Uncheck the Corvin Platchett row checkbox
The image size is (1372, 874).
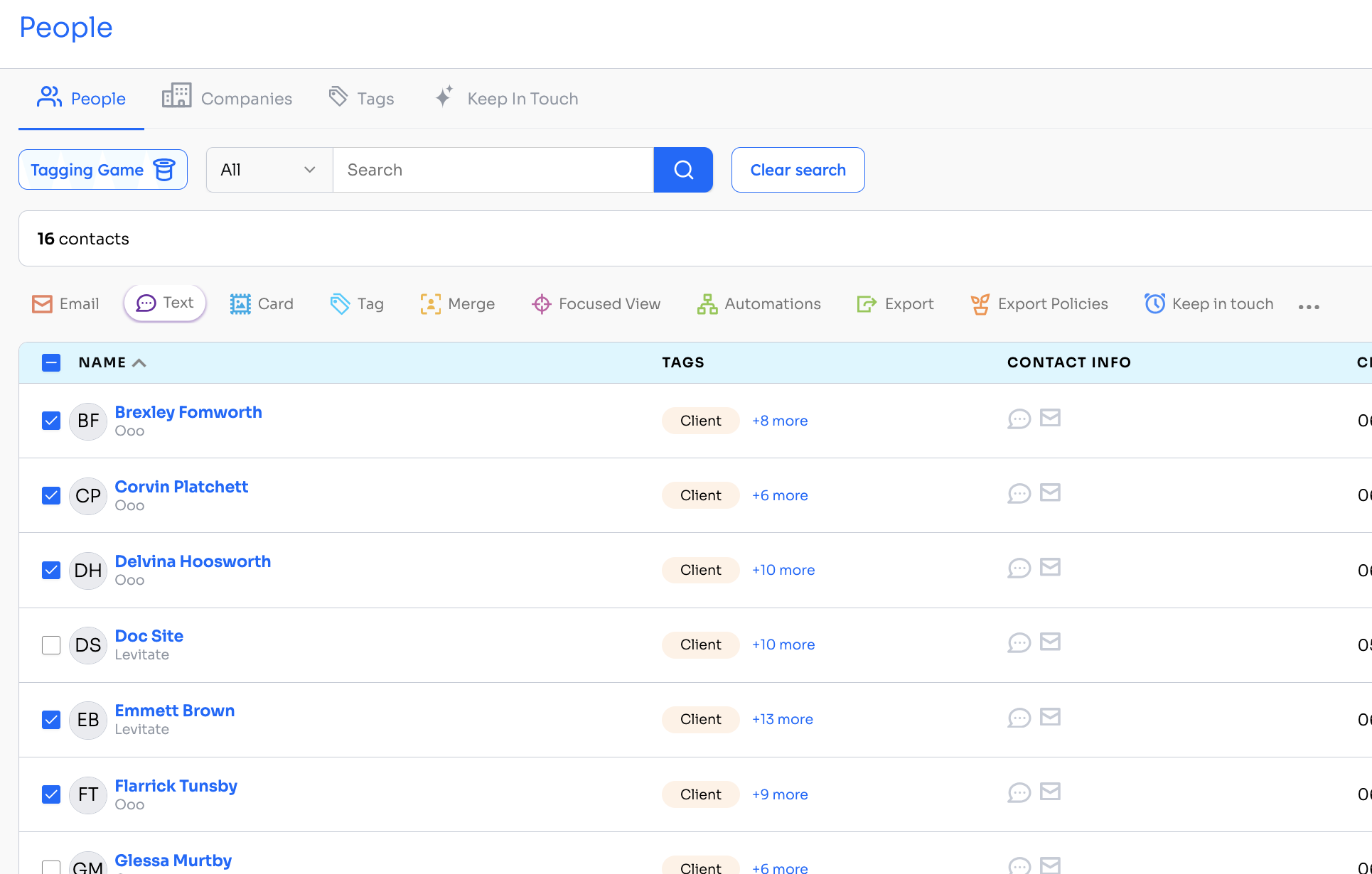pyautogui.click(x=51, y=495)
